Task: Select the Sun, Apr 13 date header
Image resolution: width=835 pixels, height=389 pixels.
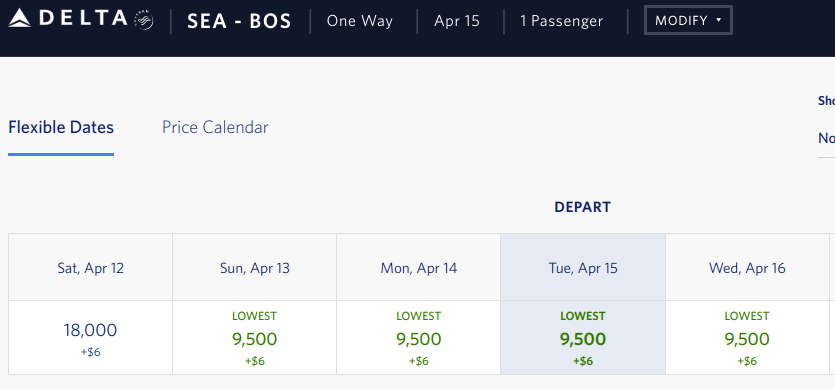Action: tap(255, 268)
